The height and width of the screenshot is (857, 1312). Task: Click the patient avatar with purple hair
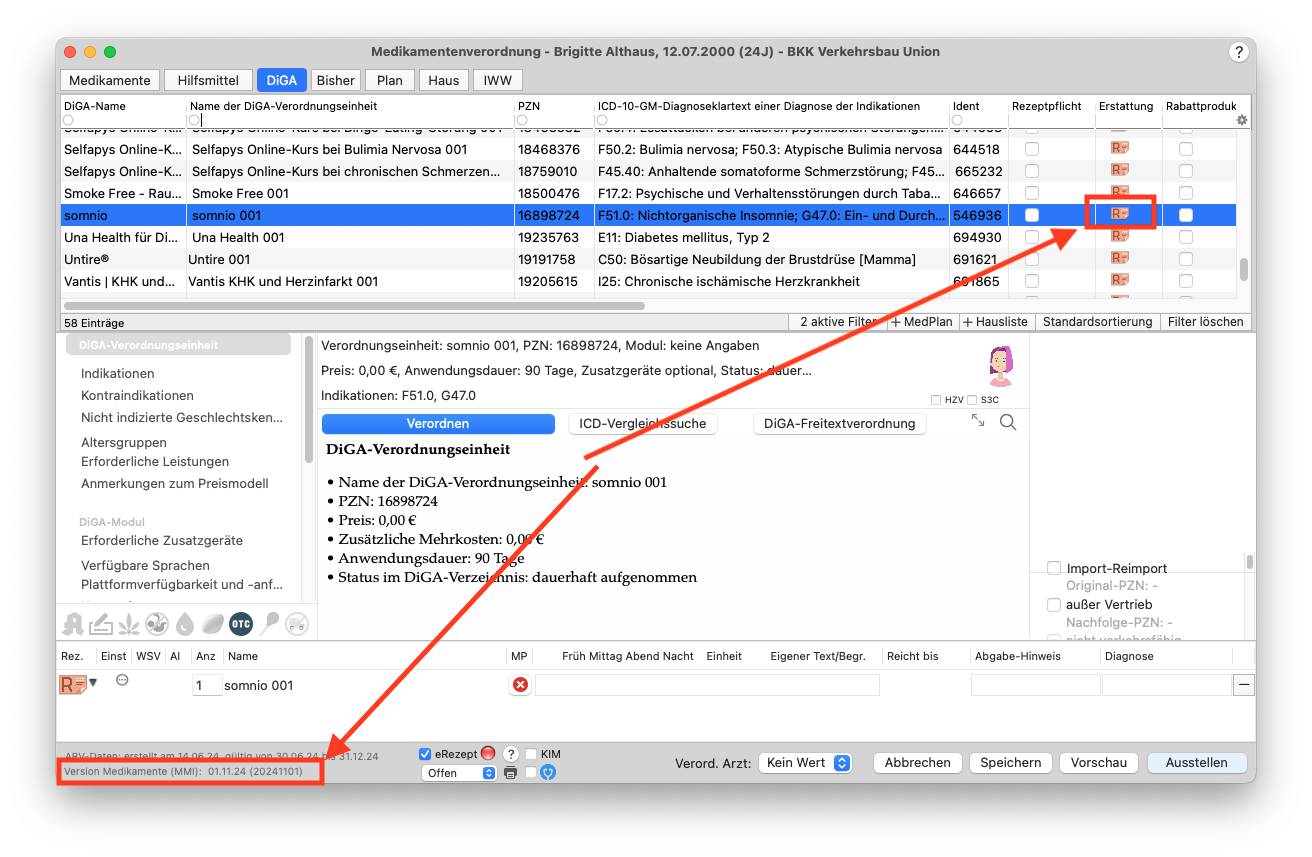(999, 367)
